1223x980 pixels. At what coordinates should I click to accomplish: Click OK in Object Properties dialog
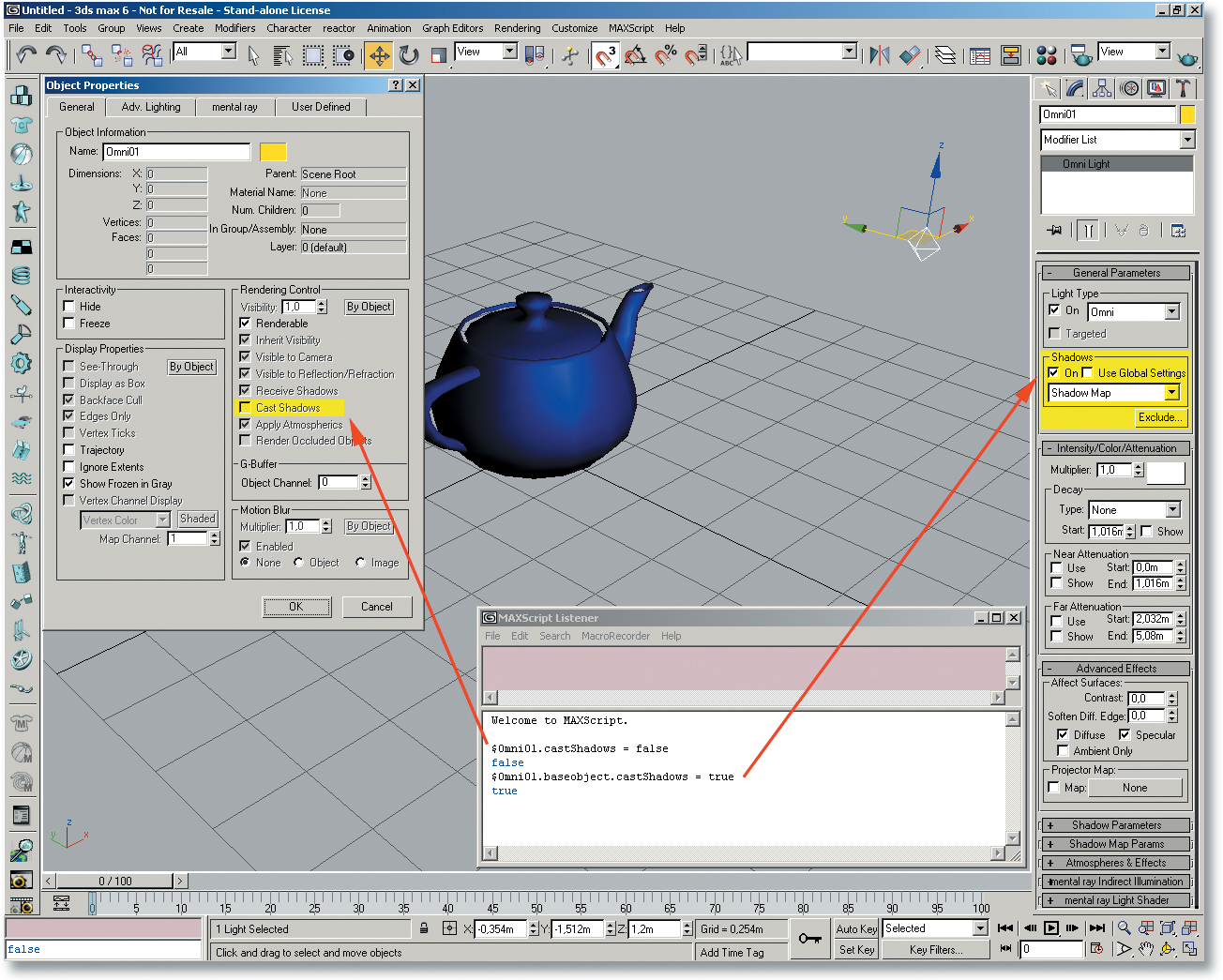pyautogui.click(x=296, y=607)
